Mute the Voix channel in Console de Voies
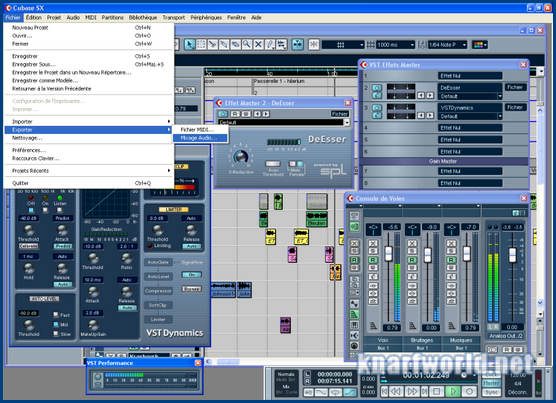 (x=373, y=243)
